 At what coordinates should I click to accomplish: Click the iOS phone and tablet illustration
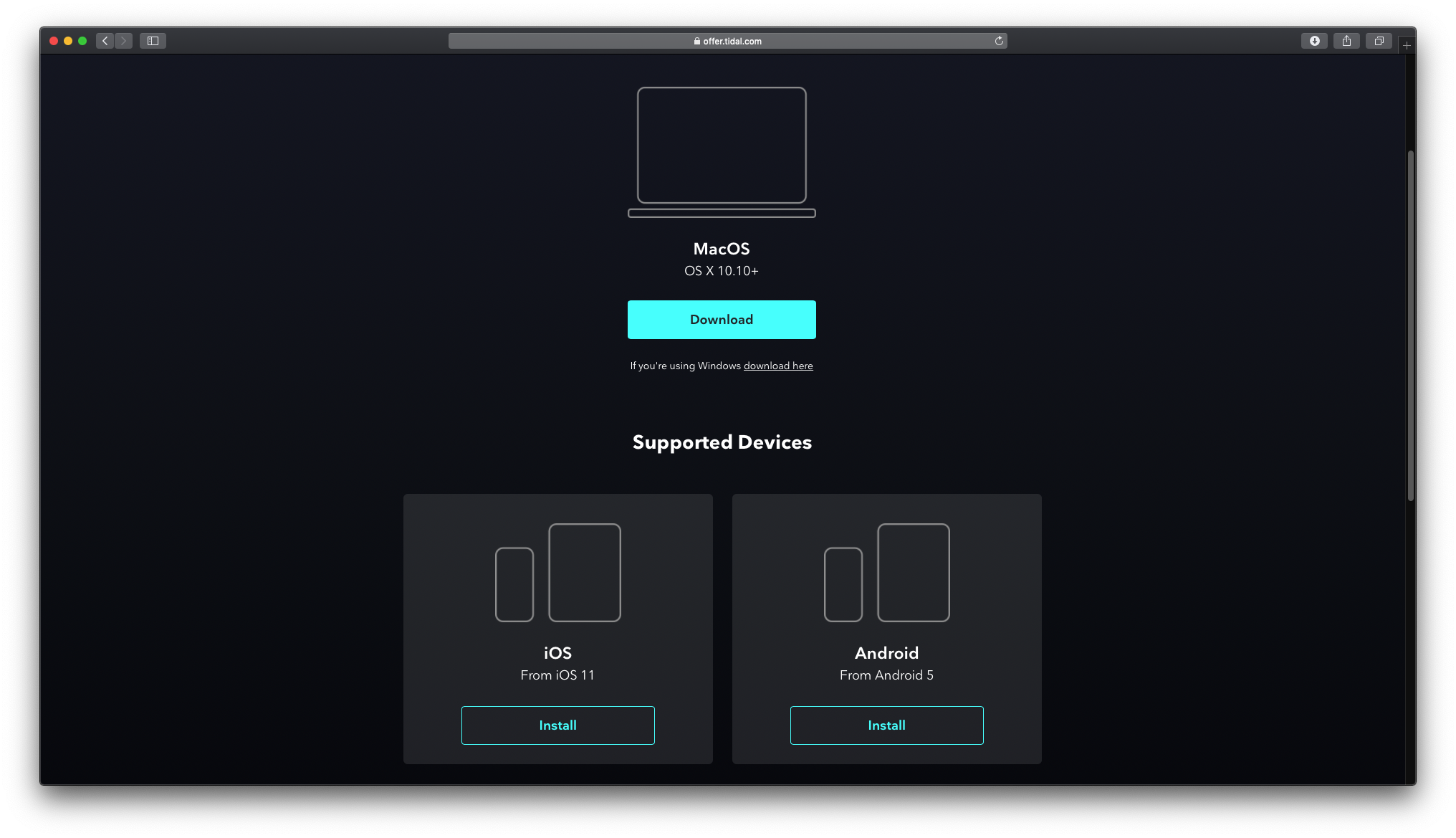click(x=557, y=572)
